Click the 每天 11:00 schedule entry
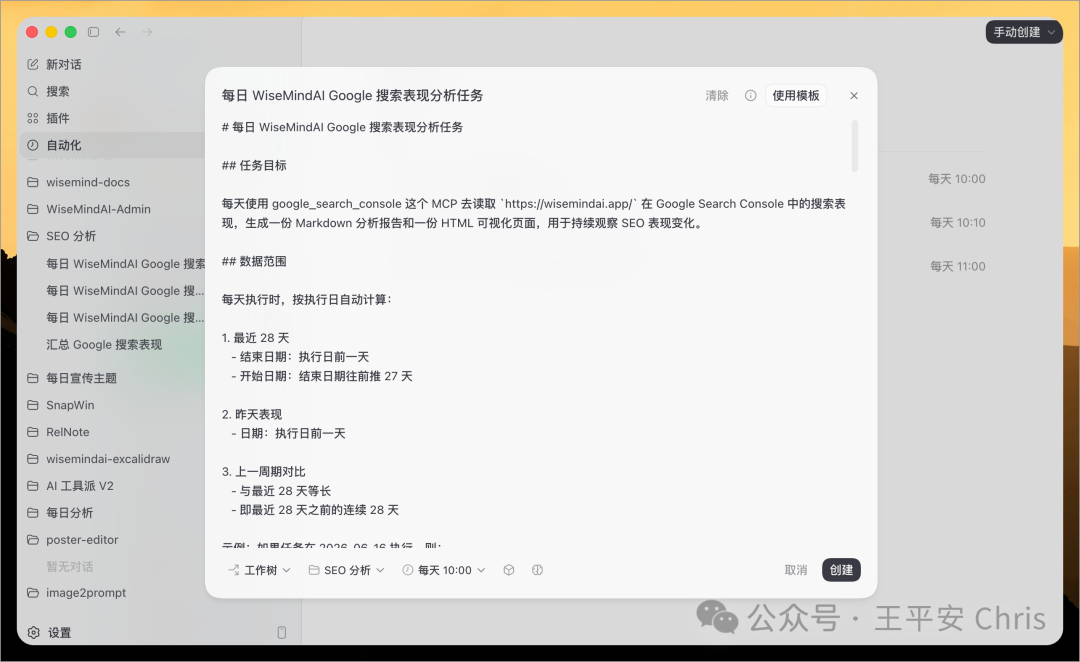 tap(957, 266)
